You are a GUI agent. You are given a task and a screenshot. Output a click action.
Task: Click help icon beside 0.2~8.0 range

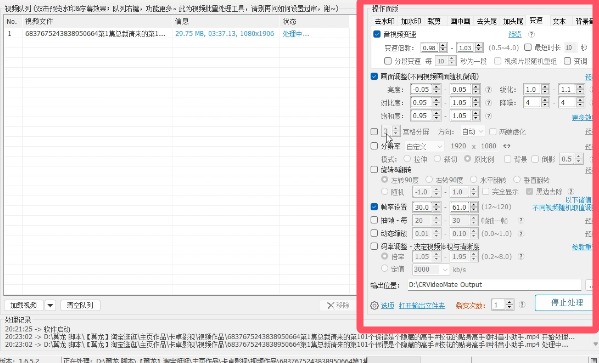click(520, 256)
